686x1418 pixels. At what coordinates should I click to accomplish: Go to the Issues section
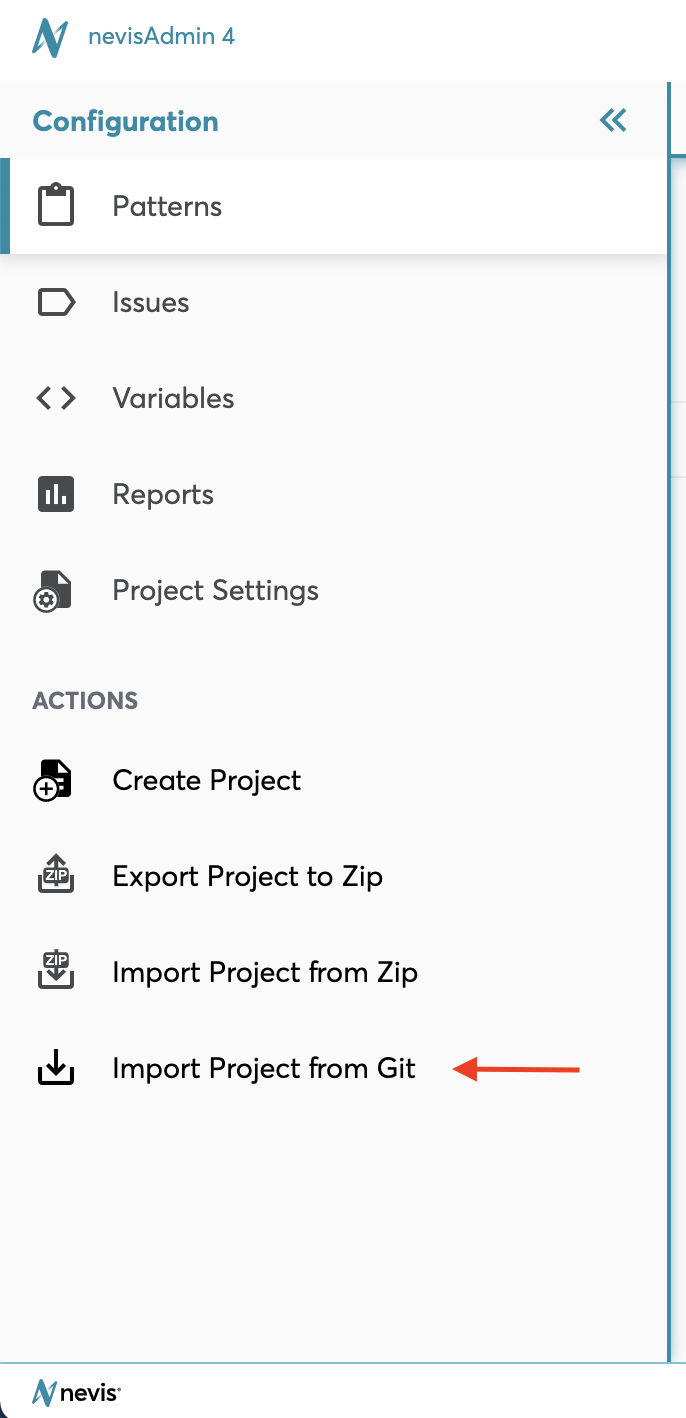coord(151,303)
